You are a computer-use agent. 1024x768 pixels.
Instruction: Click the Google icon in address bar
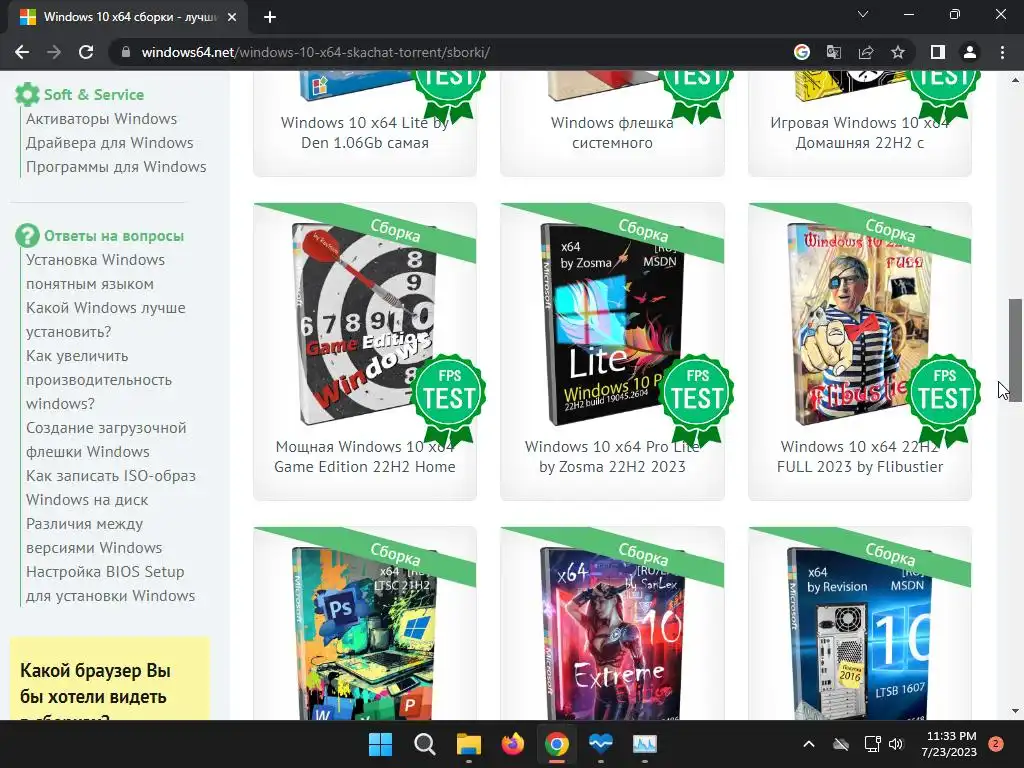pyautogui.click(x=801, y=52)
